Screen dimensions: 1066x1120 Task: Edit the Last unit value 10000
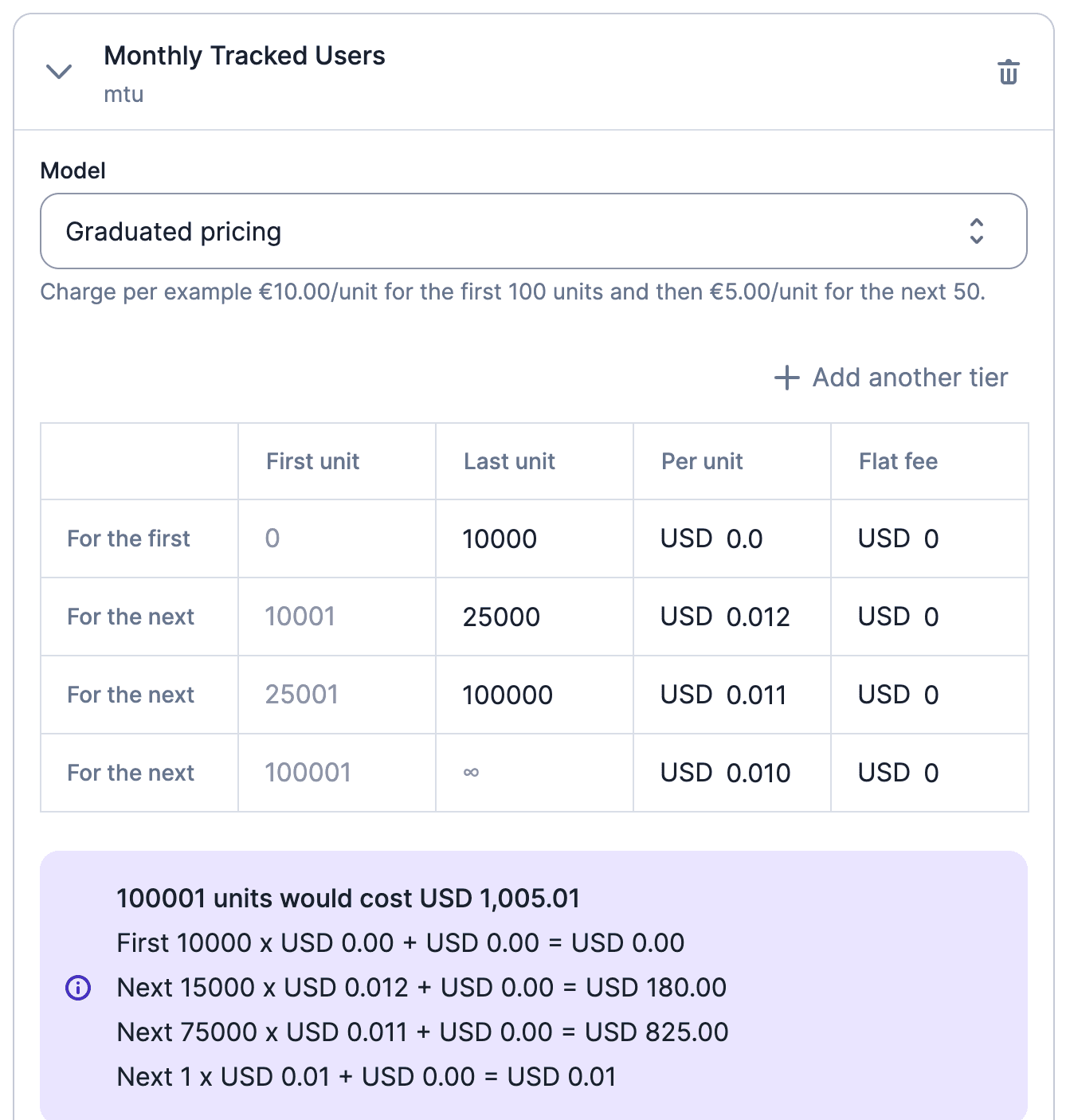pos(498,538)
